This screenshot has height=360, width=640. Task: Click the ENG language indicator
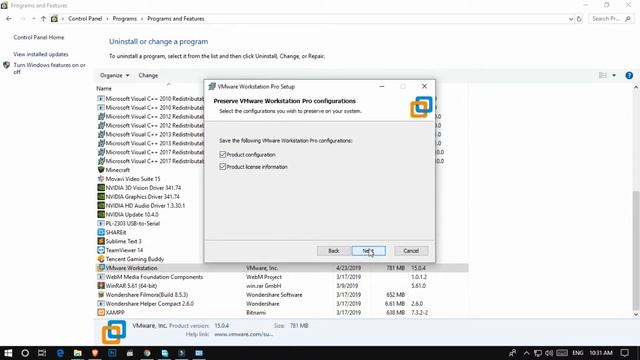click(578, 353)
